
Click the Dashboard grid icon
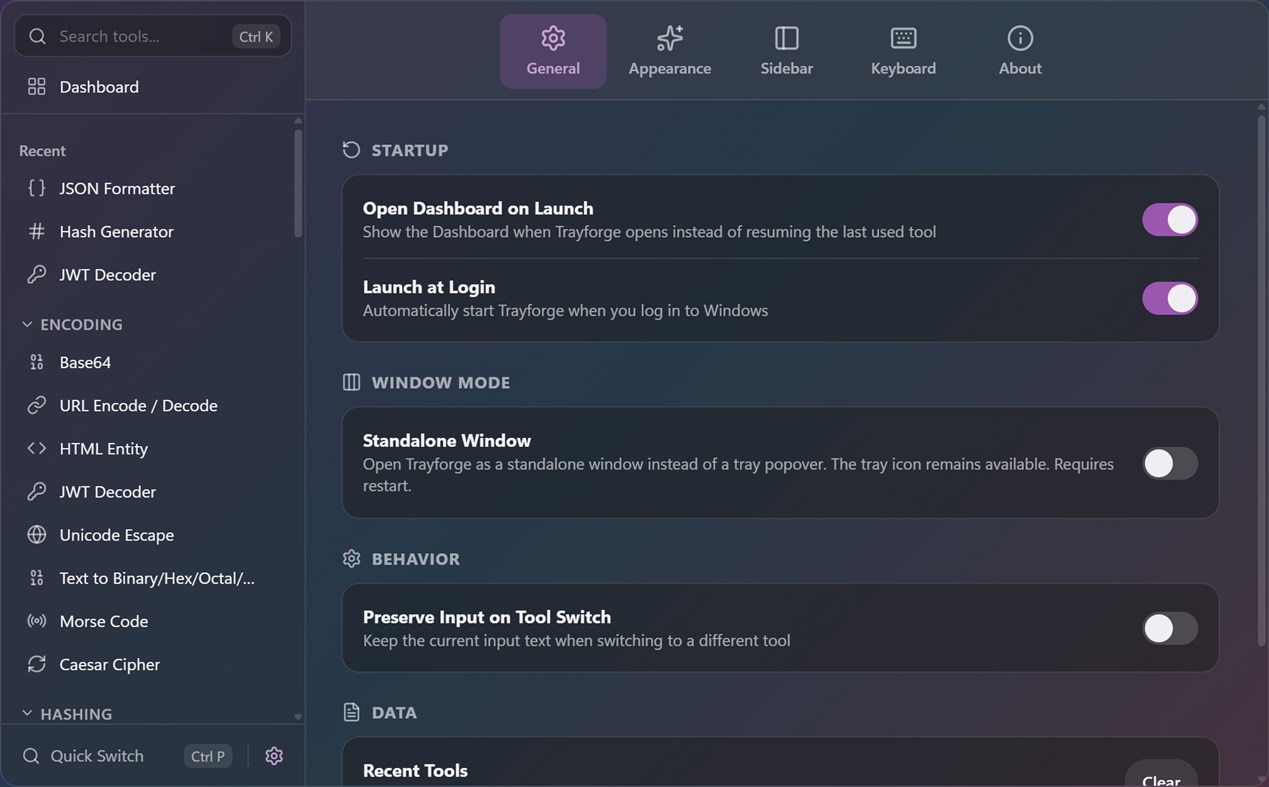pyautogui.click(x=37, y=87)
